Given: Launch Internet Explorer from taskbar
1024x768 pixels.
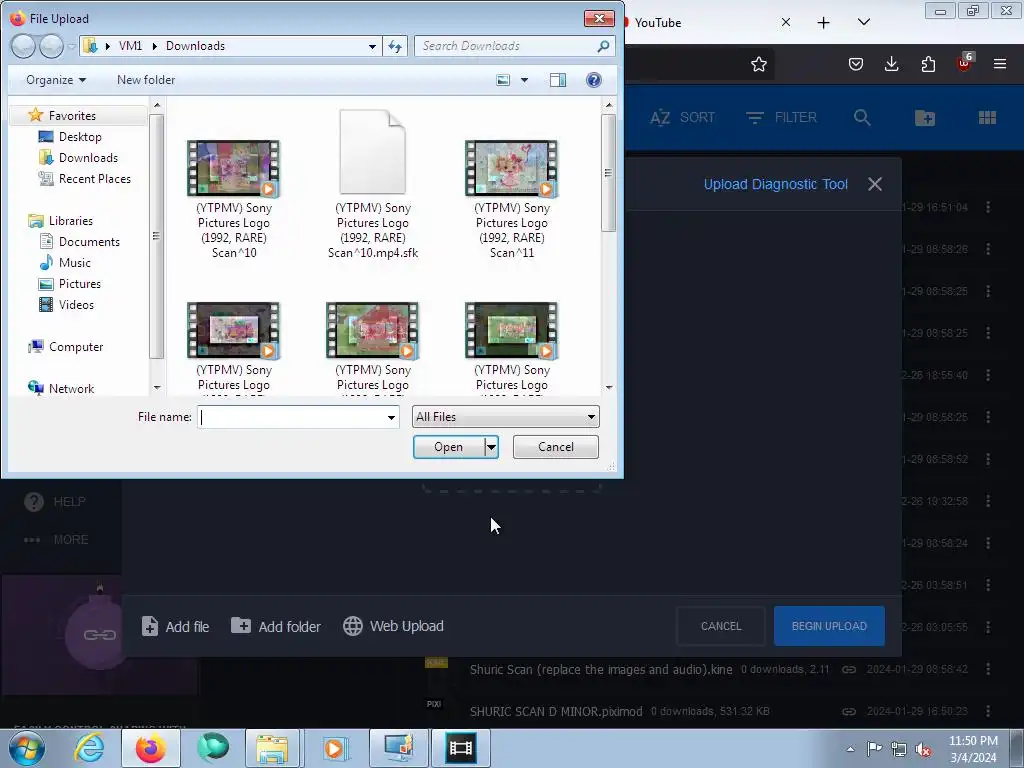Looking at the screenshot, I should click(x=89, y=748).
